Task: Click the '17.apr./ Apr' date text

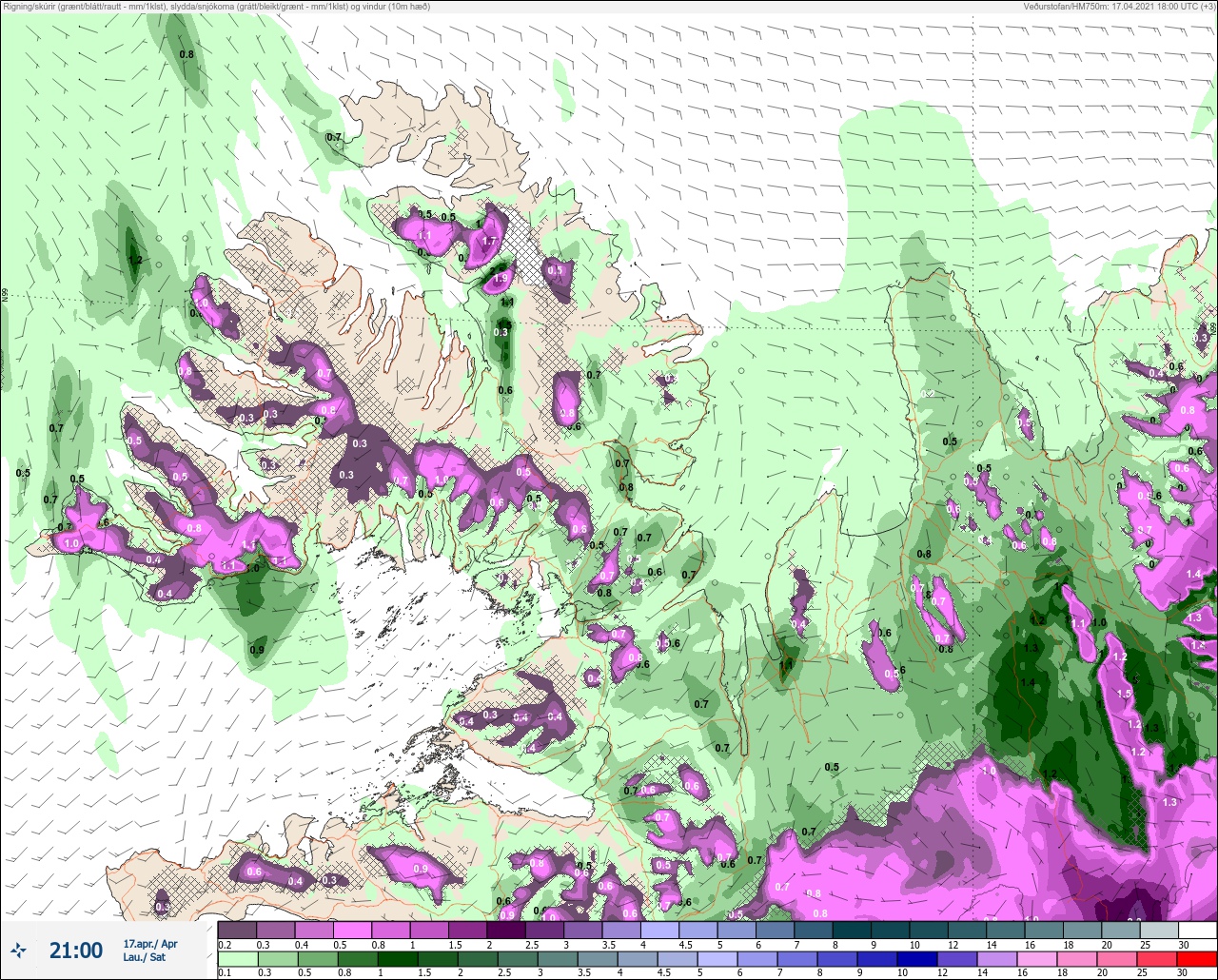Action: pos(150,943)
